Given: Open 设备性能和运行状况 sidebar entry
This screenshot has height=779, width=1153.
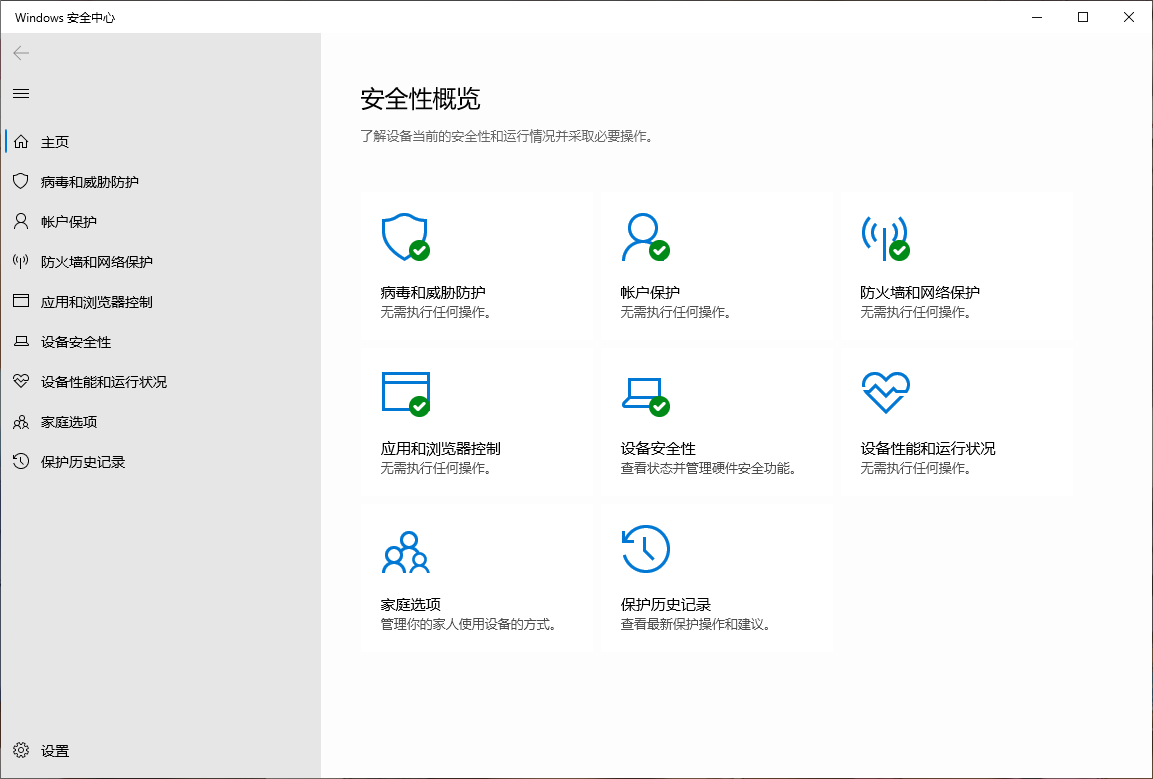Looking at the screenshot, I should 104,383.
